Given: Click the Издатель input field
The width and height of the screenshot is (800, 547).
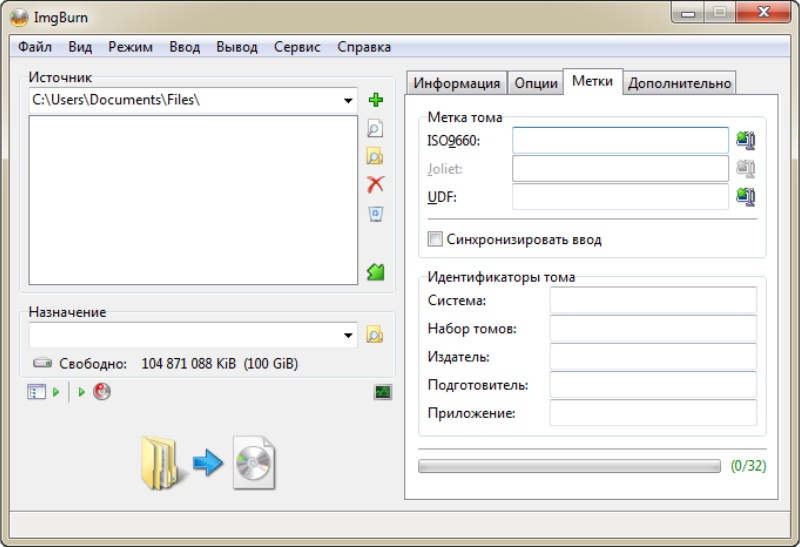Looking at the screenshot, I should (x=653, y=357).
